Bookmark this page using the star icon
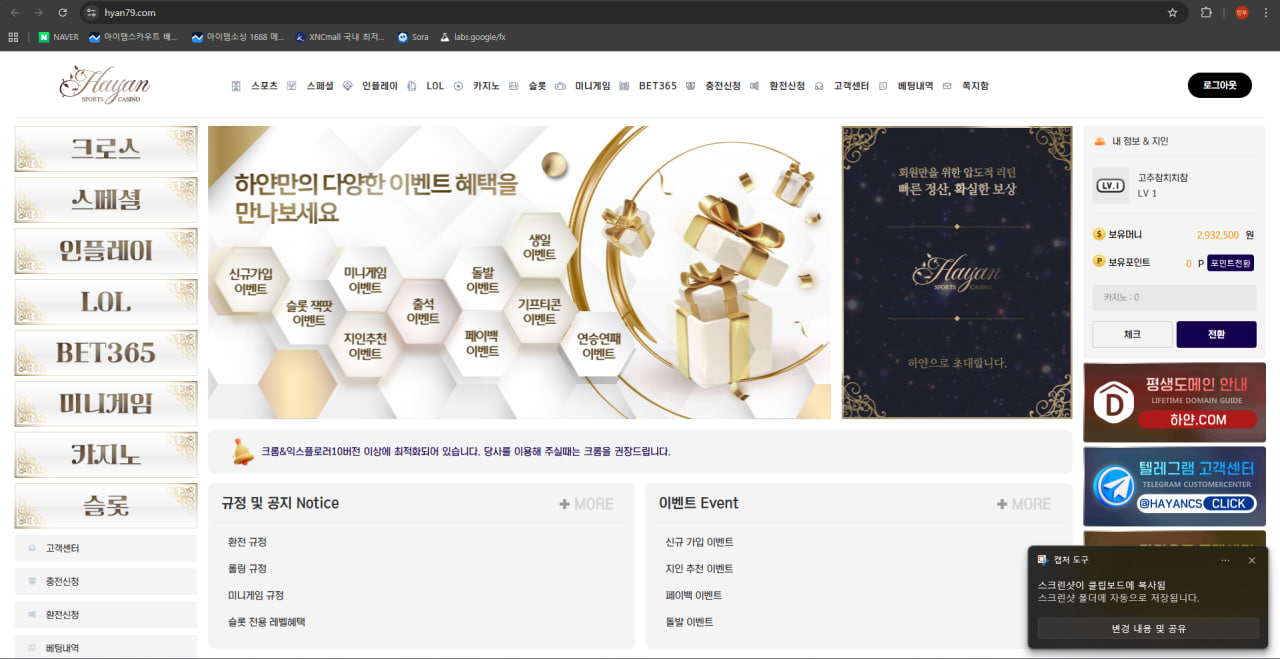Image resolution: width=1280 pixels, height=659 pixels. [1172, 13]
